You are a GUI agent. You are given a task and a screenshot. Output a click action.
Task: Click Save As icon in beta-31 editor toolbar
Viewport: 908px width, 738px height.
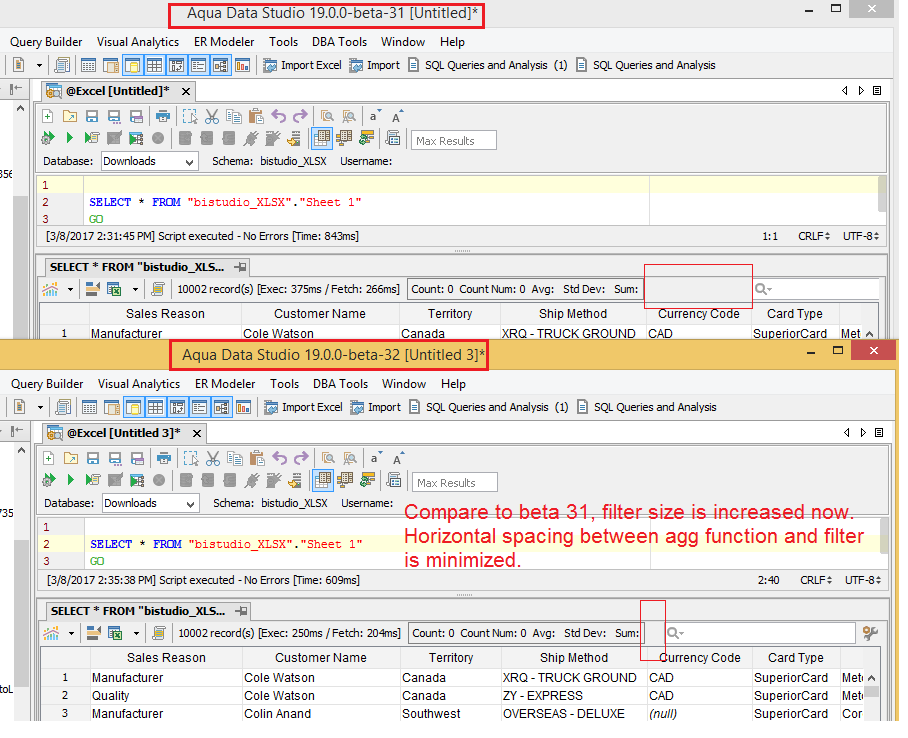[x=114, y=116]
